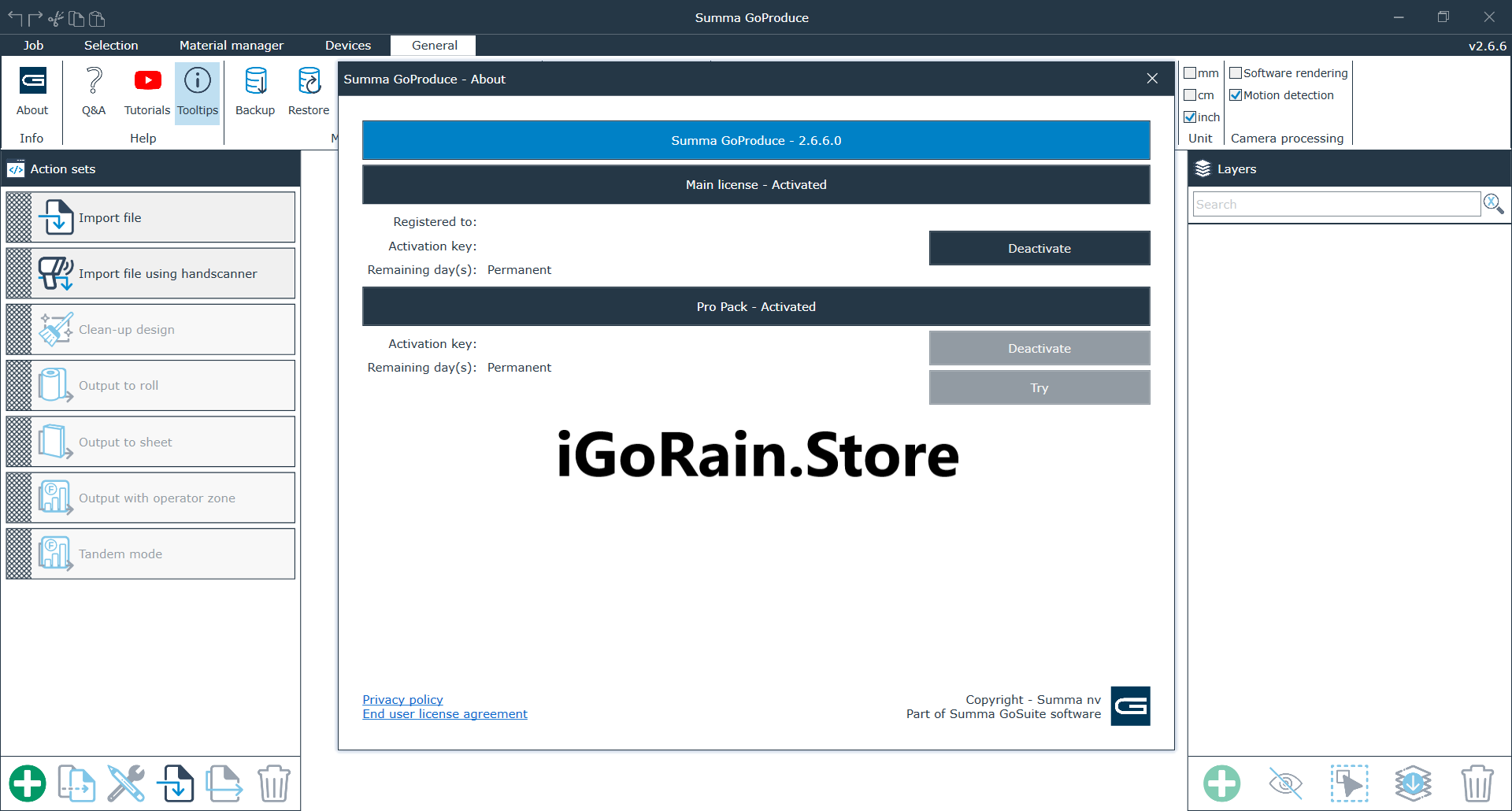The image size is (1512, 811).
Task: Open the Import file action set
Action: click(x=150, y=217)
